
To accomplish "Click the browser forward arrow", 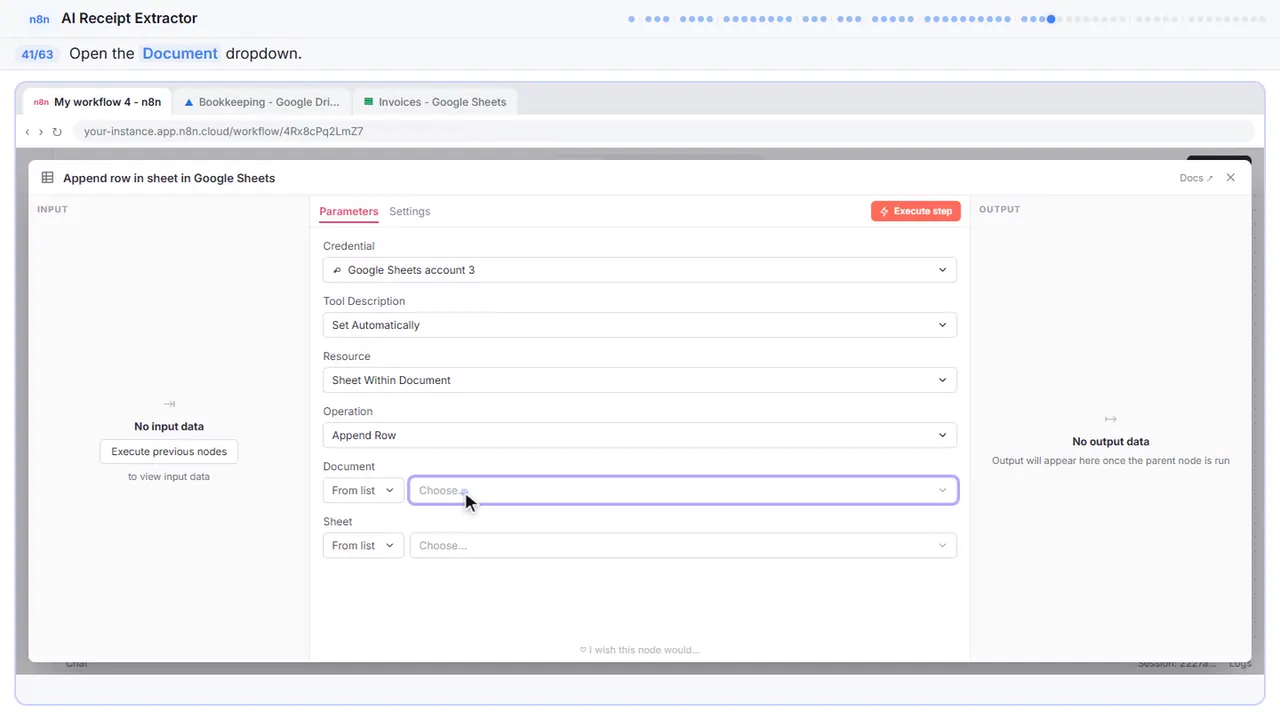I will tap(41, 131).
